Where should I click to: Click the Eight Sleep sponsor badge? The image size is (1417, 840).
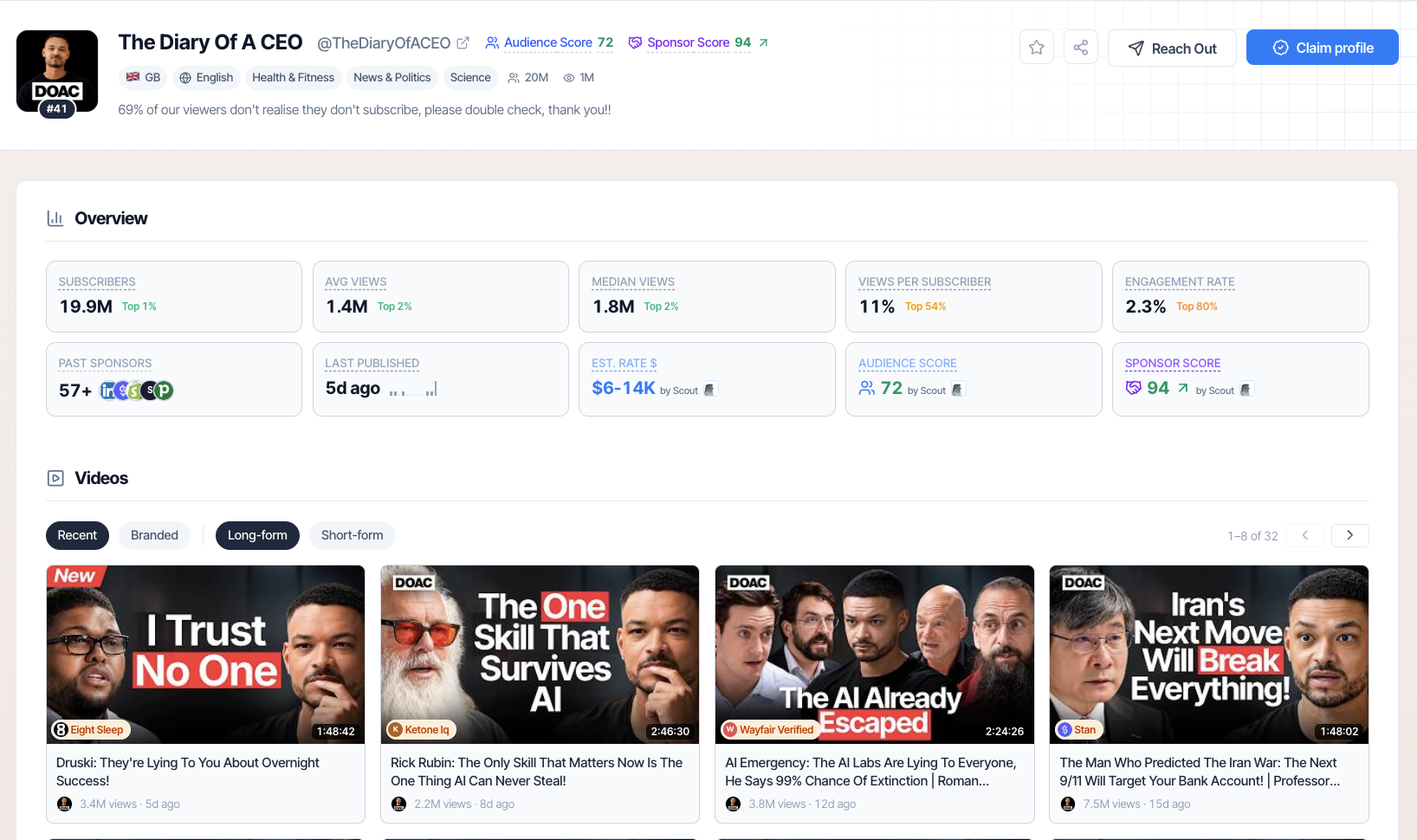pos(91,730)
